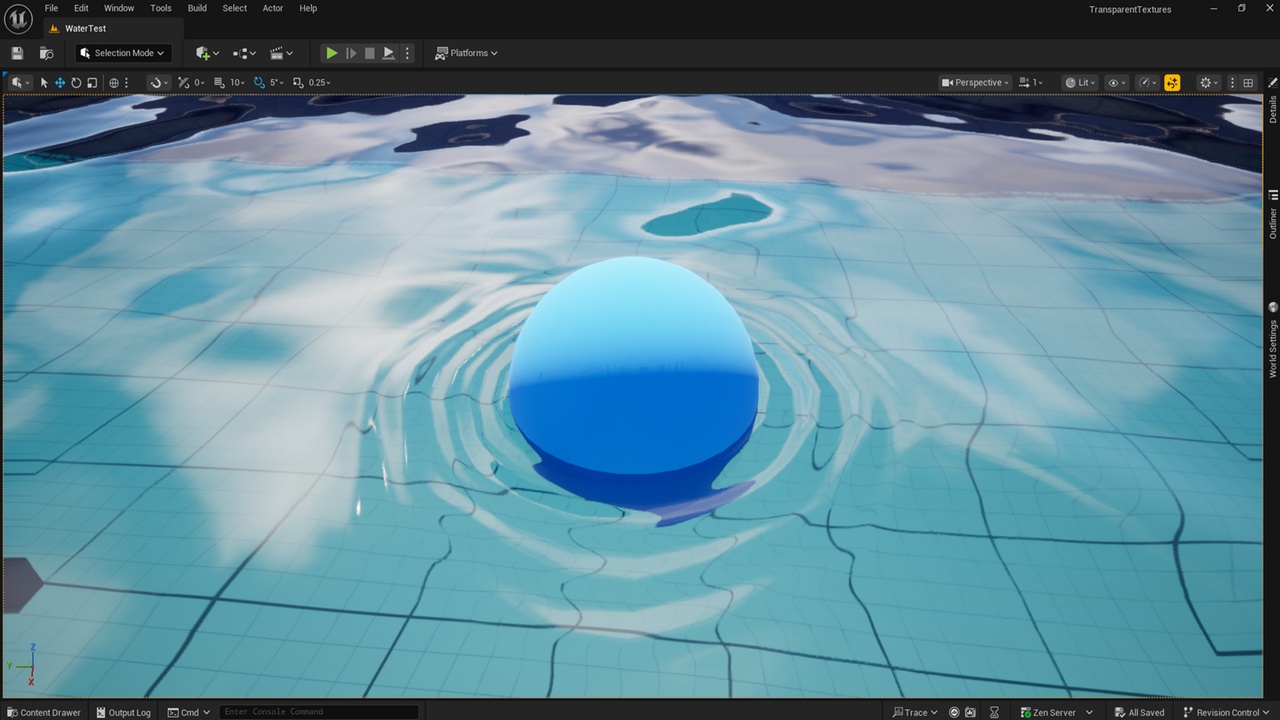Select the blue sphere in the viewport

click(x=634, y=365)
